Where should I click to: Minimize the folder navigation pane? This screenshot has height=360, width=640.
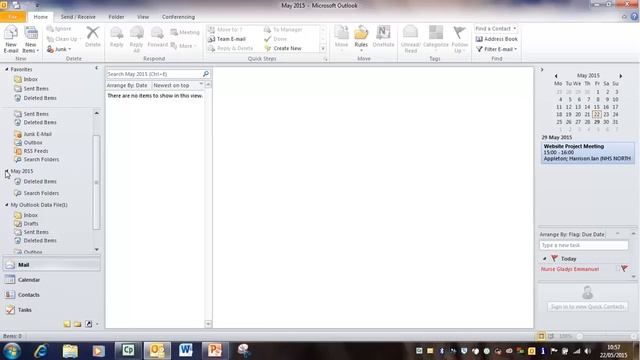(97, 68)
